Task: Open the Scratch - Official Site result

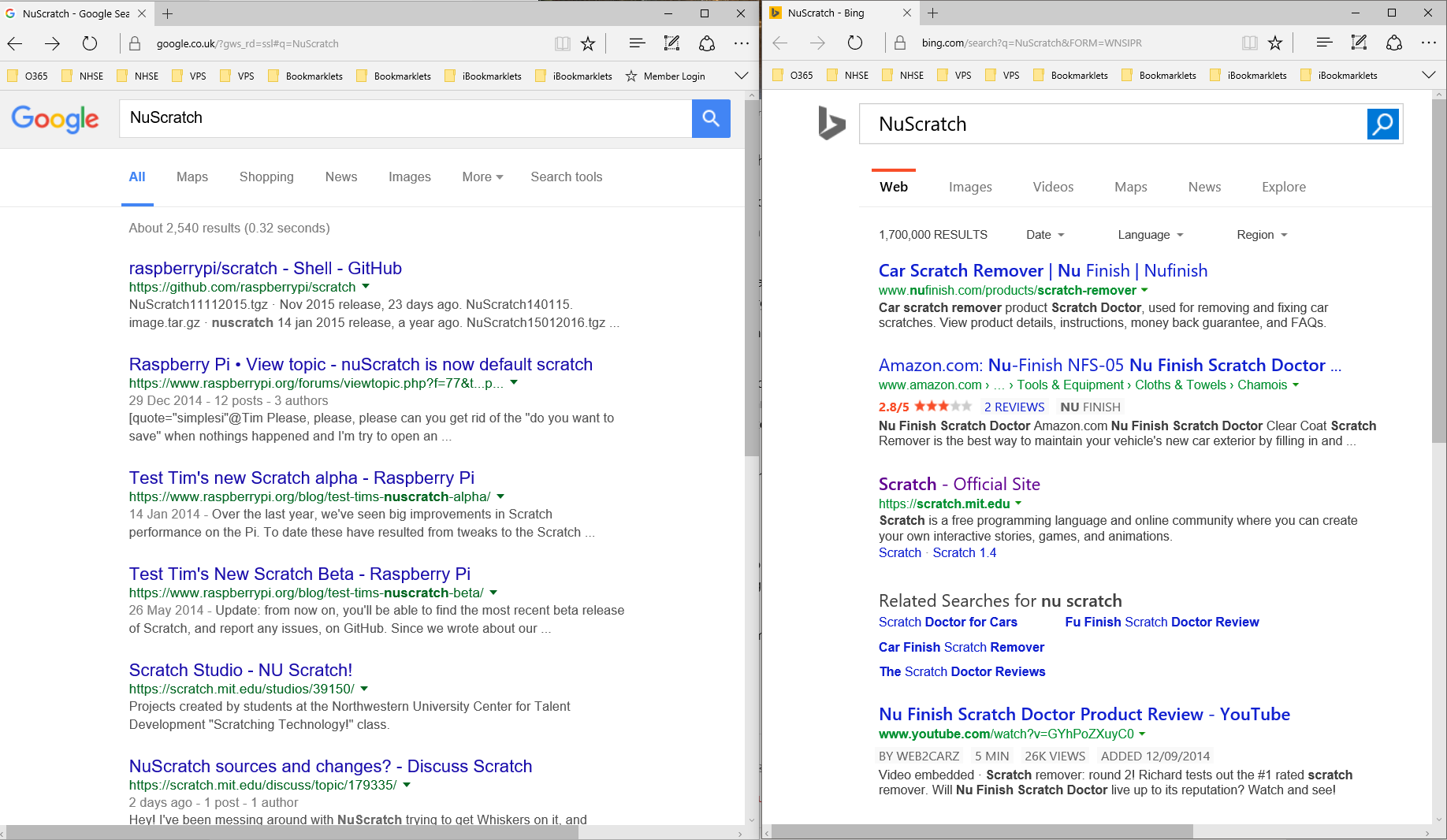Action: tap(958, 484)
